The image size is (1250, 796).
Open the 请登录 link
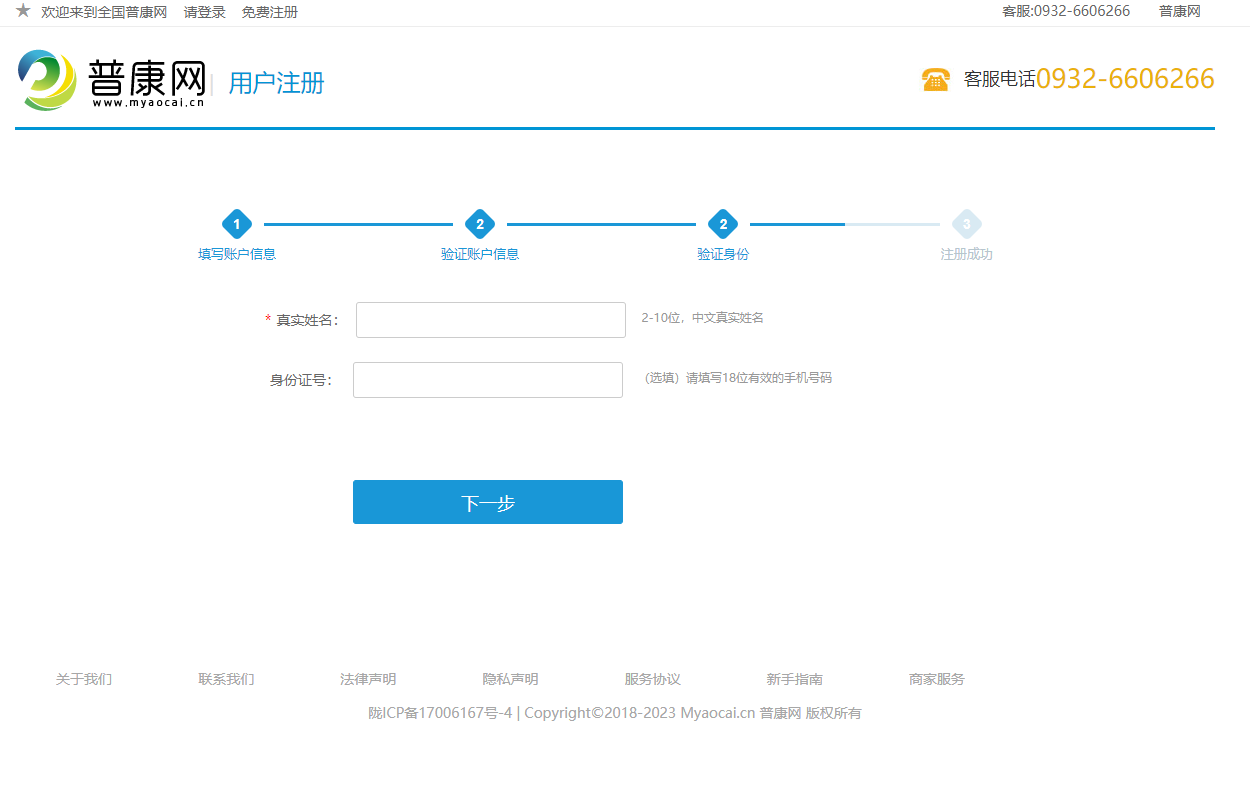205,12
